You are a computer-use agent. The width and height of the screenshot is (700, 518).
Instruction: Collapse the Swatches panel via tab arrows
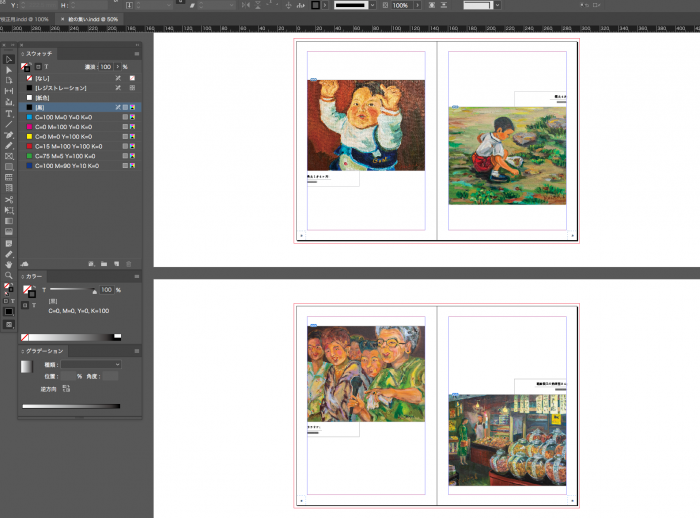[23, 54]
